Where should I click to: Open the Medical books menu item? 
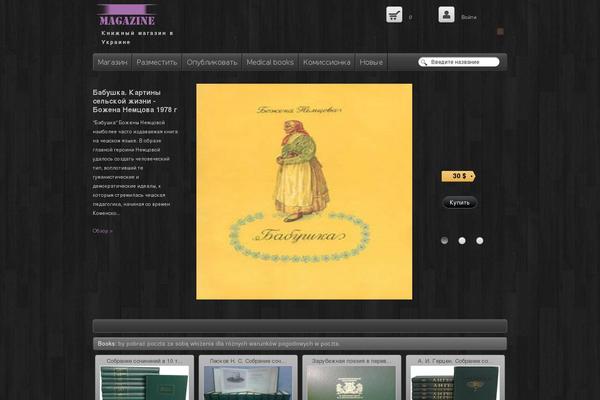click(x=270, y=62)
